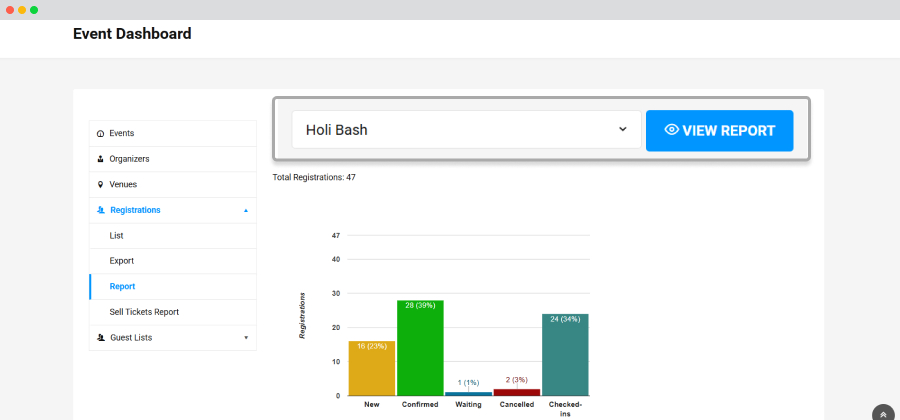Open the registrations List submenu
This screenshot has width=900, height=420.
(173, 236)
